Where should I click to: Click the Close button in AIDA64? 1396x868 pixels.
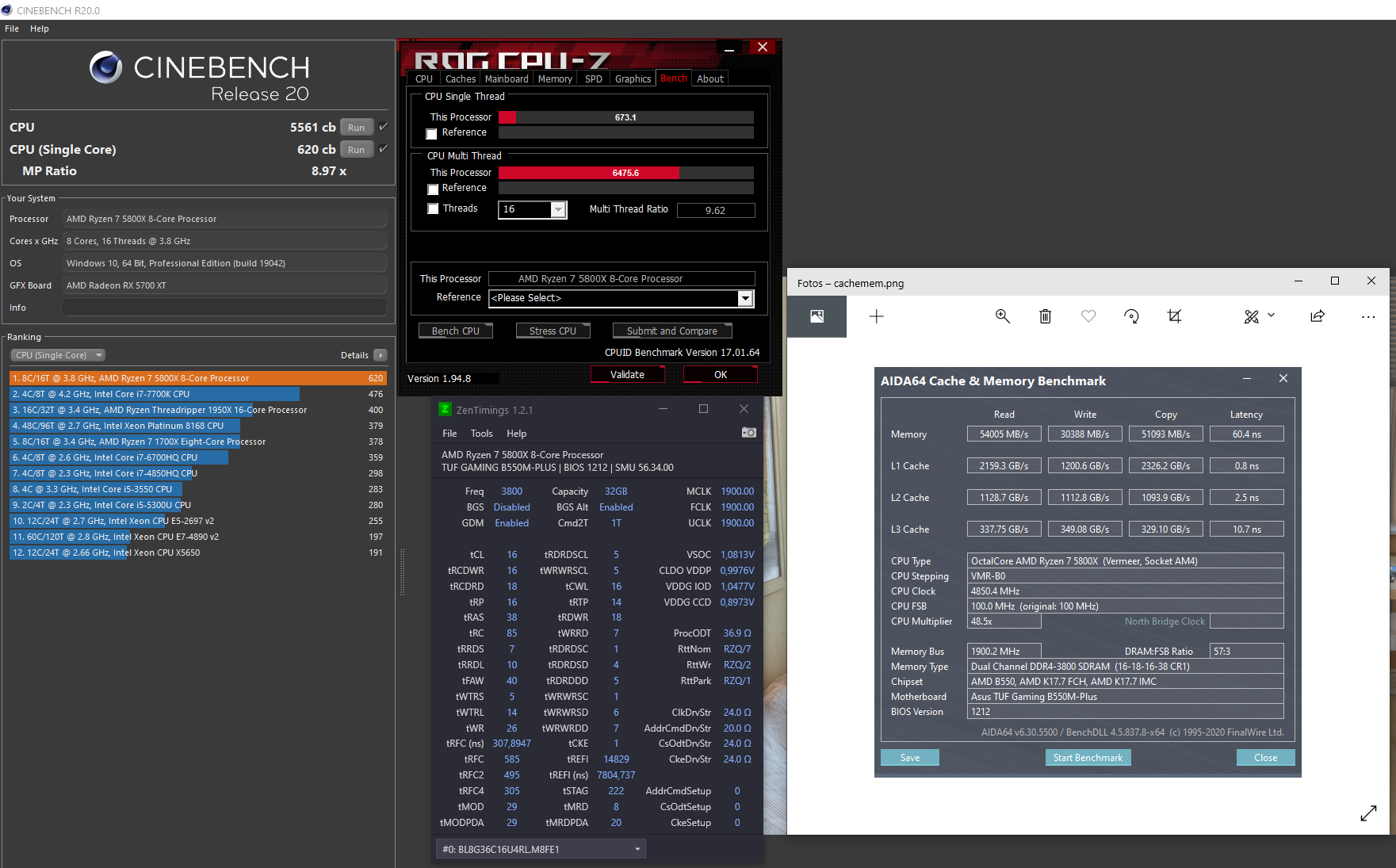click(x=1265, y=758)
